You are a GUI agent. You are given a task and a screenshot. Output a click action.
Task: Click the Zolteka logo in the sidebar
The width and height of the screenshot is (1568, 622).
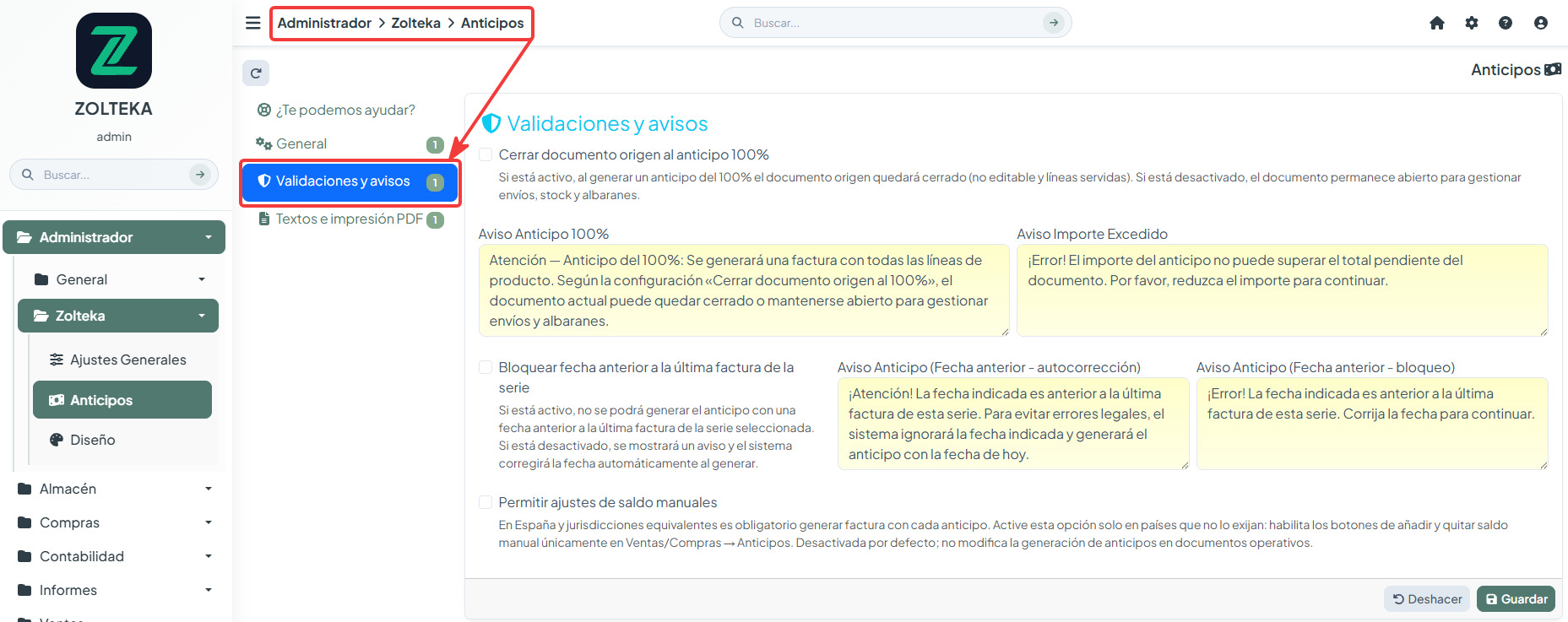pyautogui.click(x=114, y=51)
